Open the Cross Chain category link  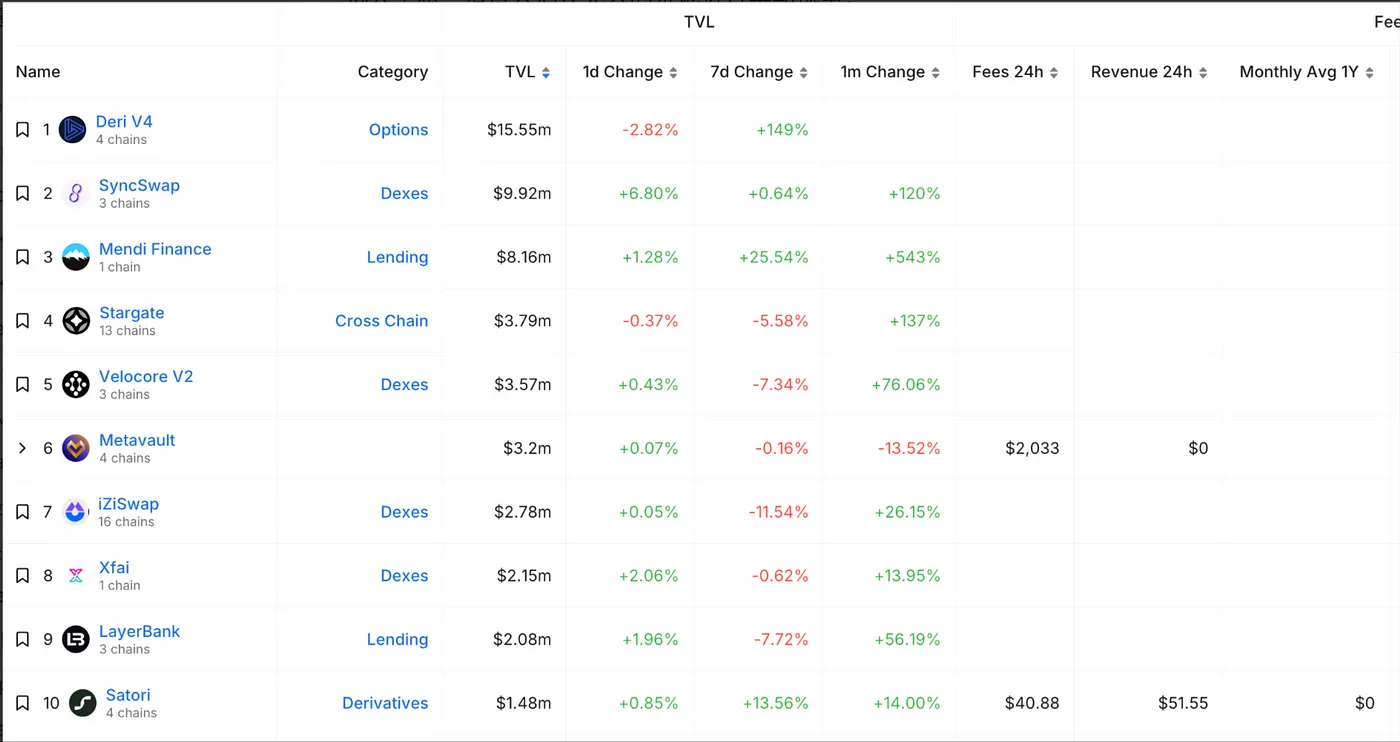coord(381,321)
